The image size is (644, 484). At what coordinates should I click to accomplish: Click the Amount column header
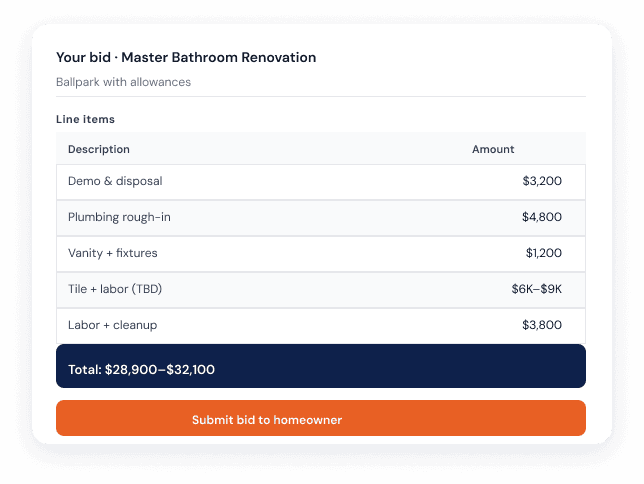pyautogui.click(x=493, y=149)
